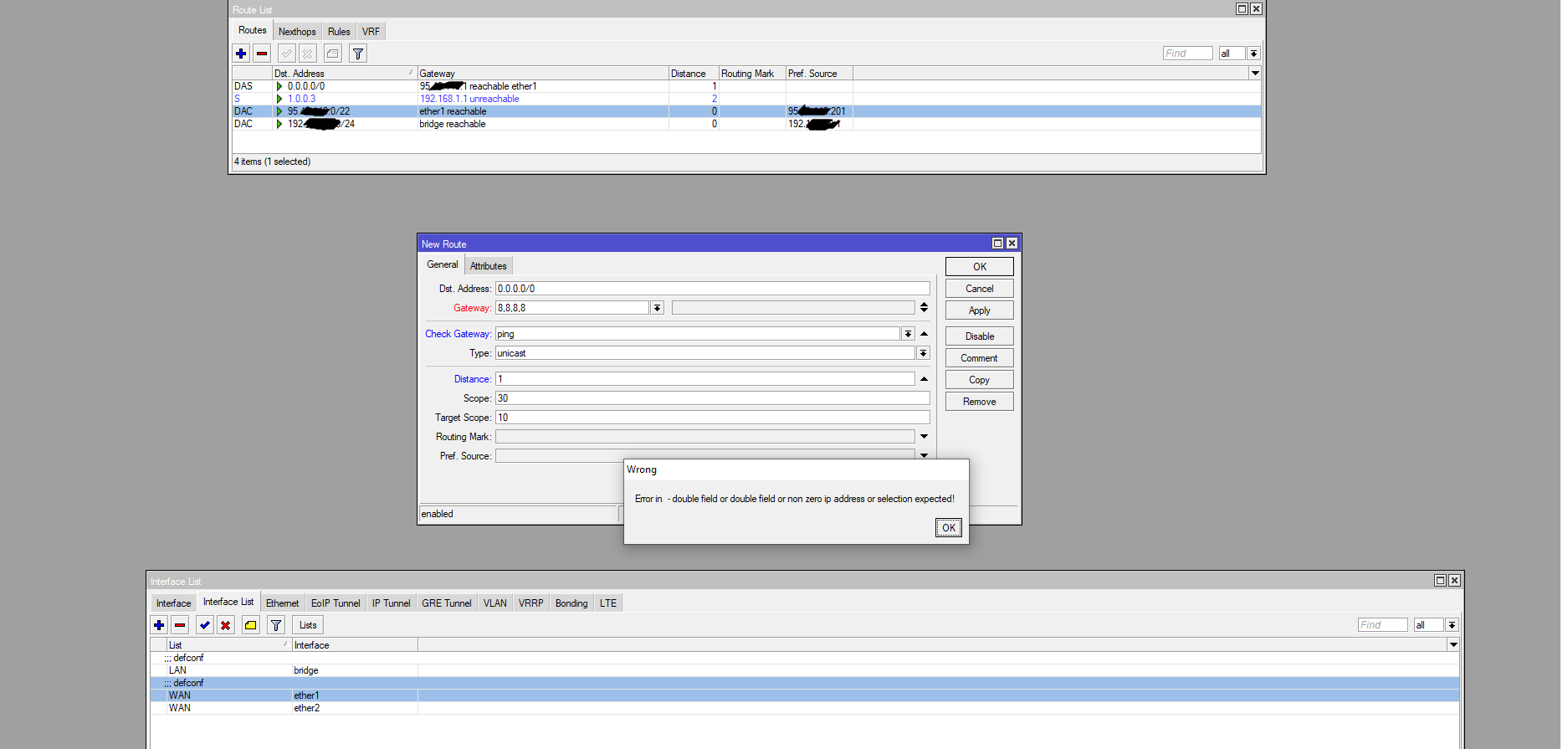Viewport: 1568px width, 749px height.
Task: Expand the Routing Mark field arrow
Action: pos(924,436)
